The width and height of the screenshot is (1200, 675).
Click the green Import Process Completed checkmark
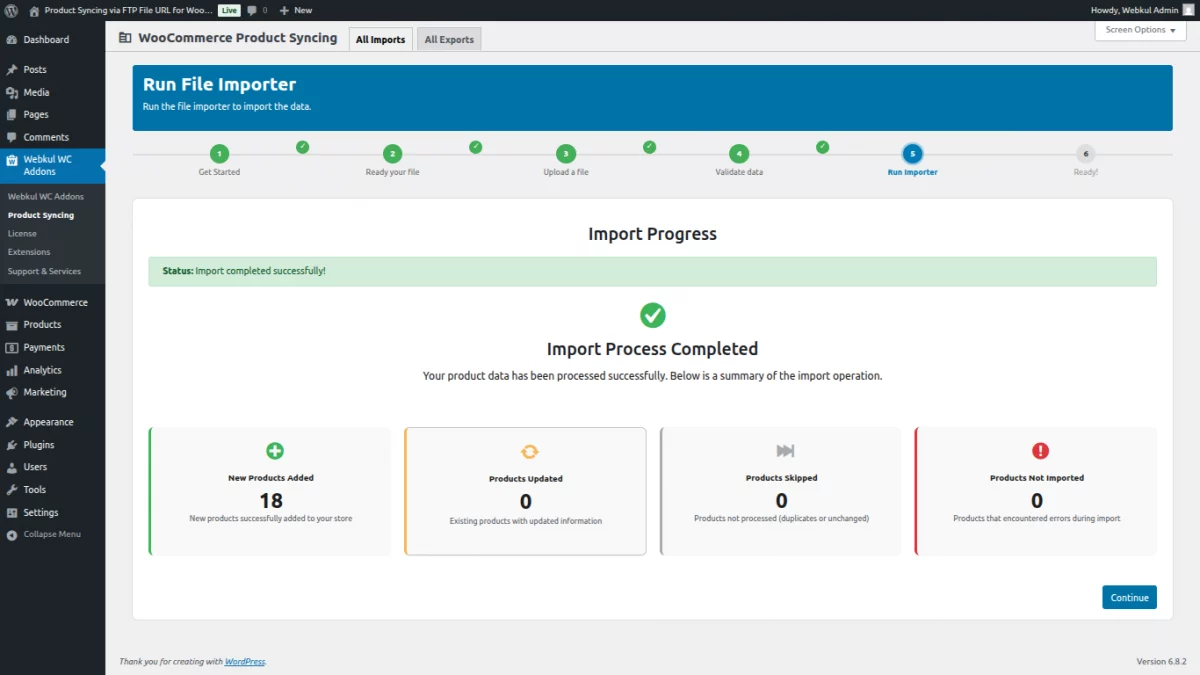pos(653,315)
